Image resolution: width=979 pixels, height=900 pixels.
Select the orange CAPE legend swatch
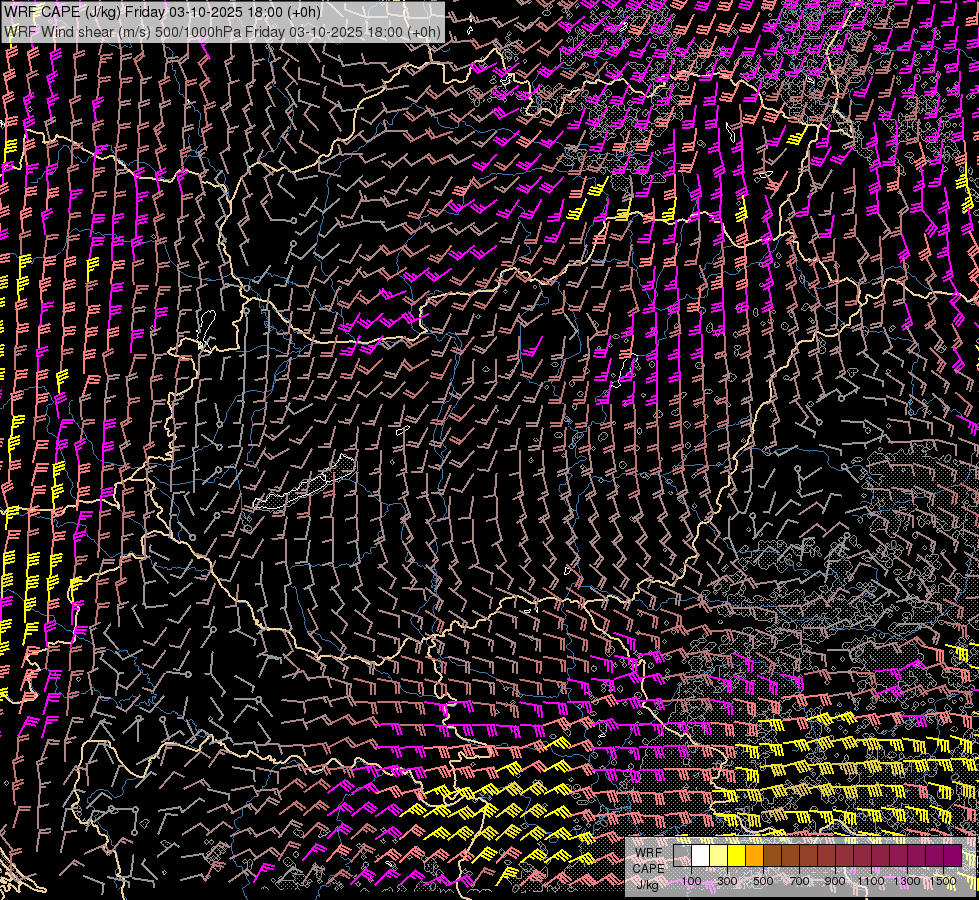[754, 855]
